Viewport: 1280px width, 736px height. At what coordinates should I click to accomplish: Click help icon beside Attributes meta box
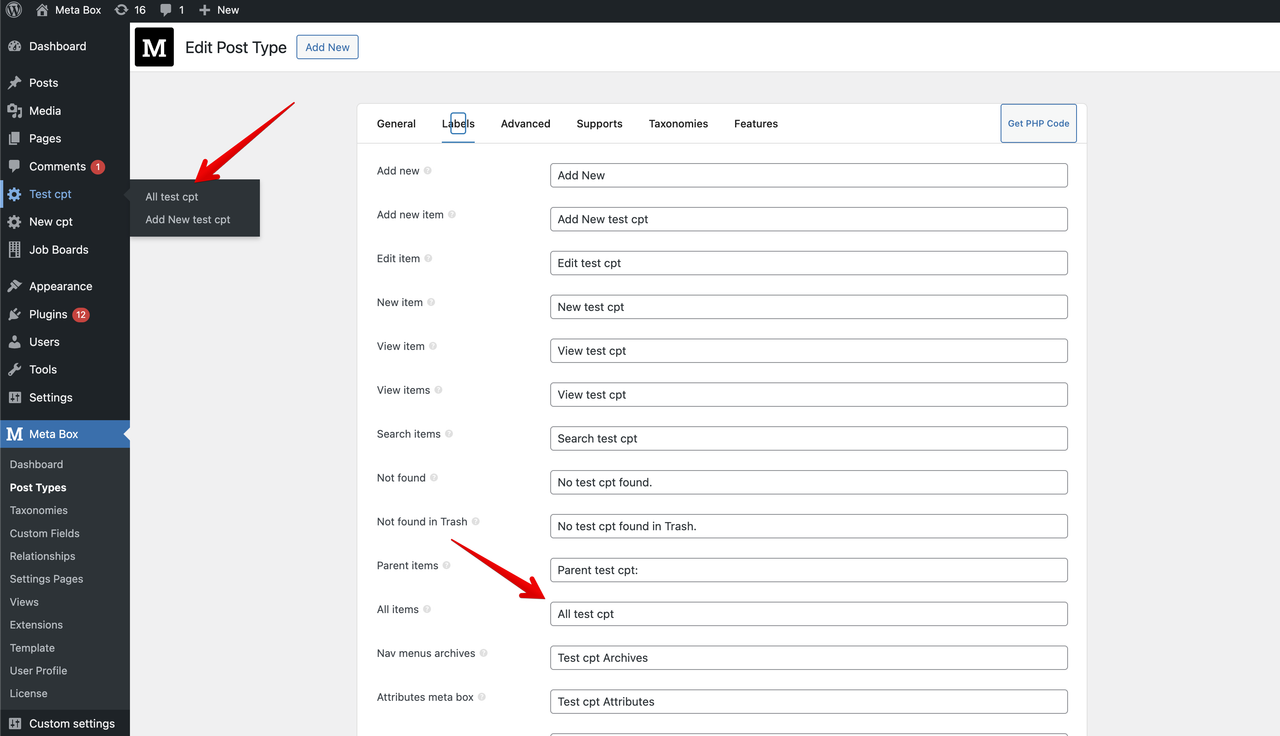(x=482, y=698)
